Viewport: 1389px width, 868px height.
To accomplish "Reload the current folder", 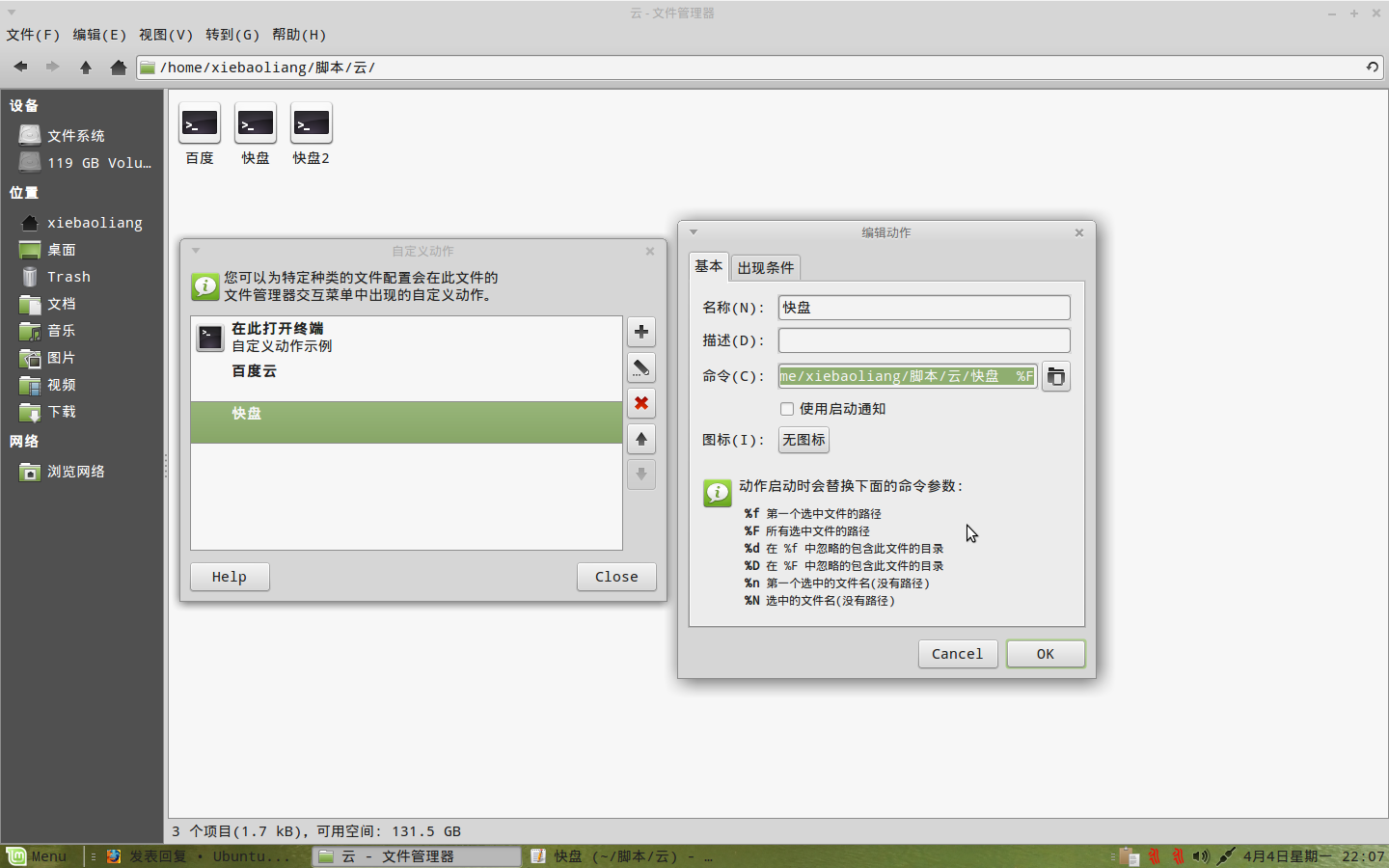I will (x=1372, y=67).
